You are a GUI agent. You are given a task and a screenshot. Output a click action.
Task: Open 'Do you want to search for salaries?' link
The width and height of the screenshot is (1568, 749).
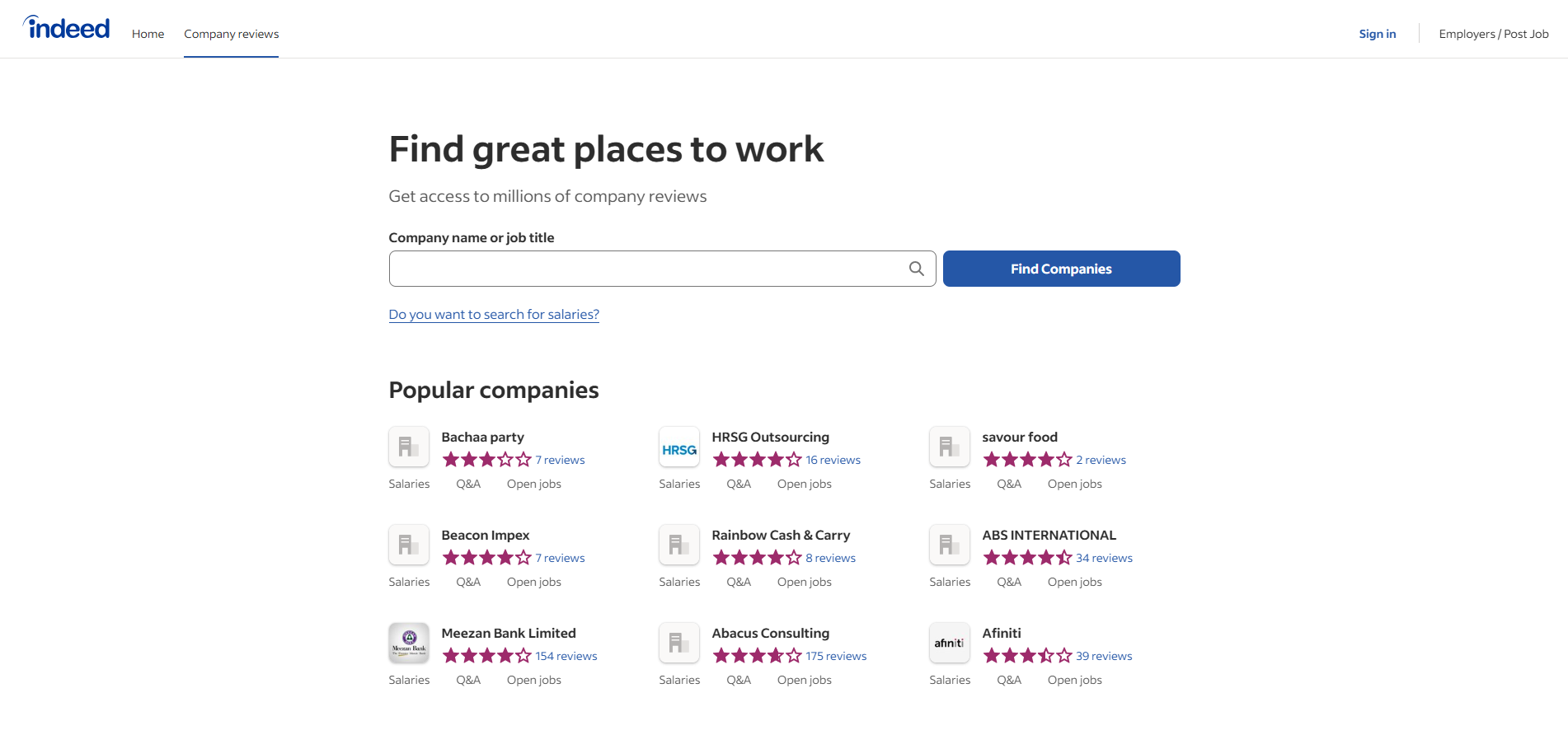(494, 315)
